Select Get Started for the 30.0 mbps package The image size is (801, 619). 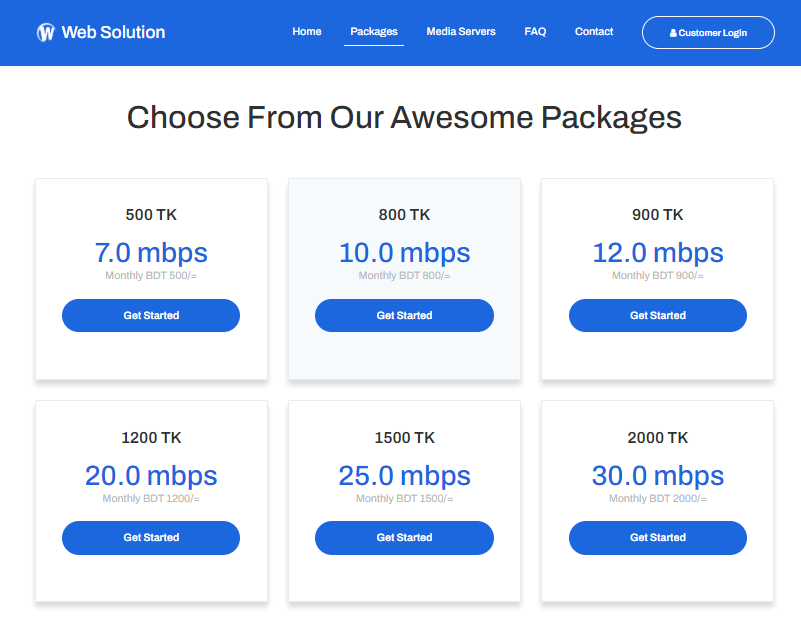point(657,537)
